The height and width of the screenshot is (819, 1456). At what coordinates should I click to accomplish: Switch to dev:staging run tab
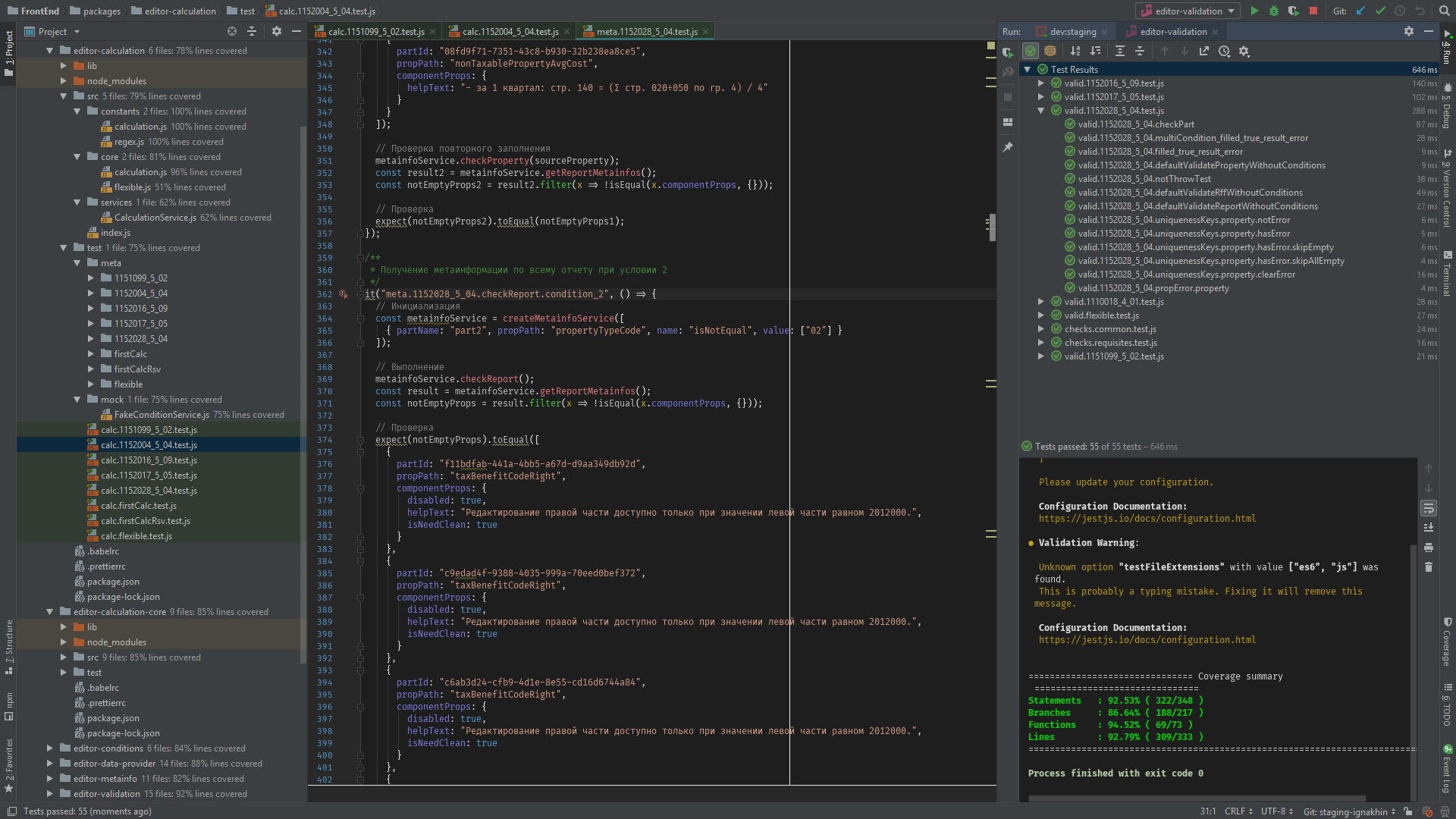[x=1072, y=32]
